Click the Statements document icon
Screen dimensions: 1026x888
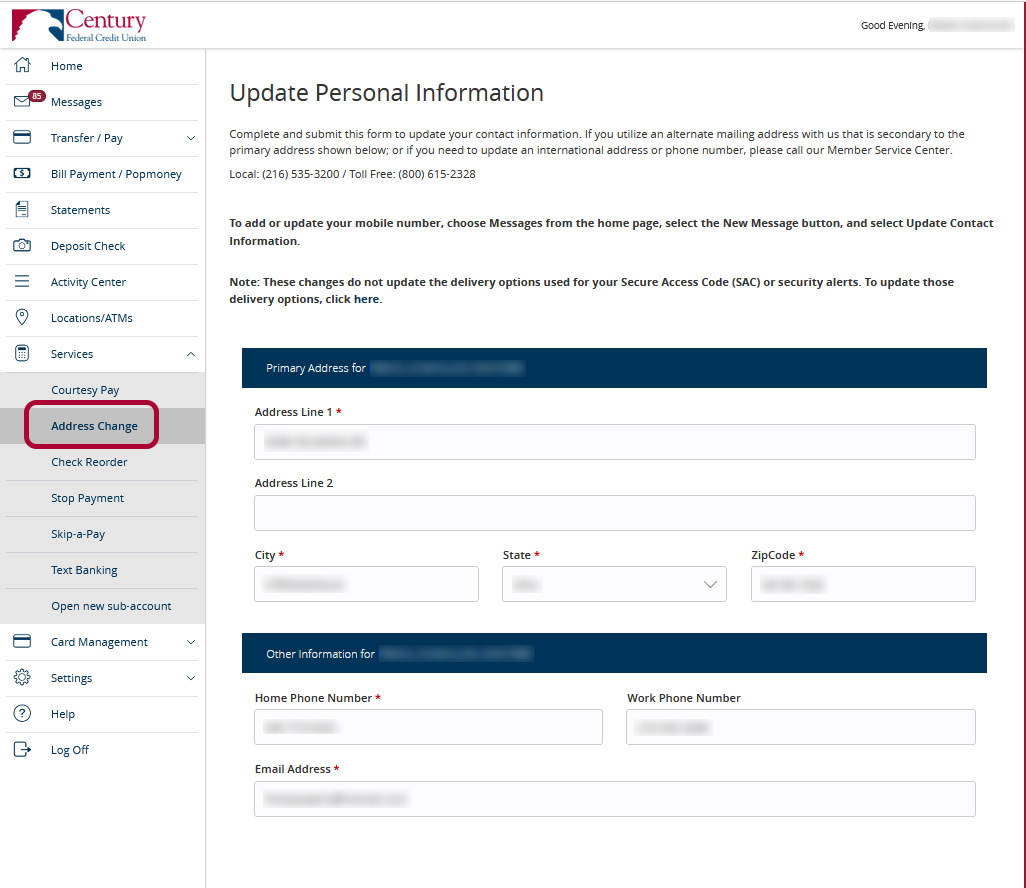[22, 209]
